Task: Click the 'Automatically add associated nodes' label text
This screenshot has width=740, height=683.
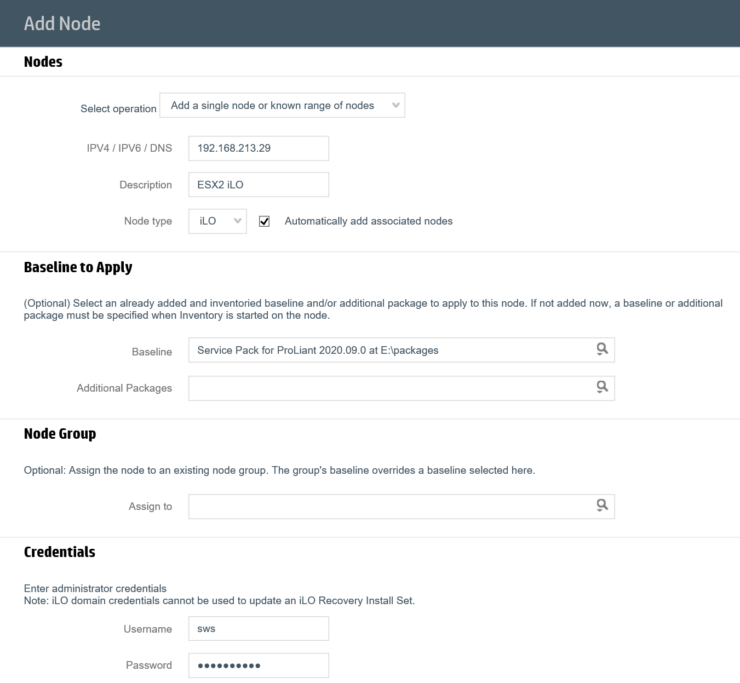Action: click(x=368, y=221)
